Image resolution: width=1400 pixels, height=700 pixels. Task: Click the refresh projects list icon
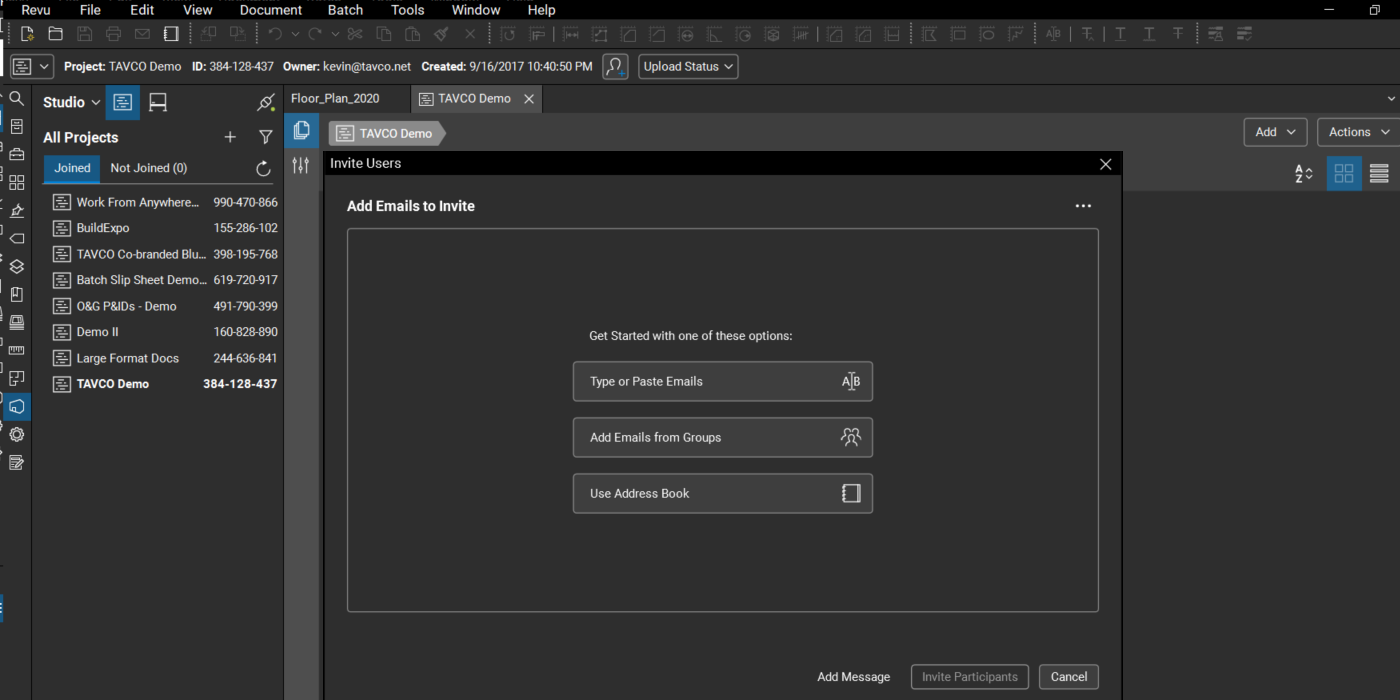(x=264, y=169)
